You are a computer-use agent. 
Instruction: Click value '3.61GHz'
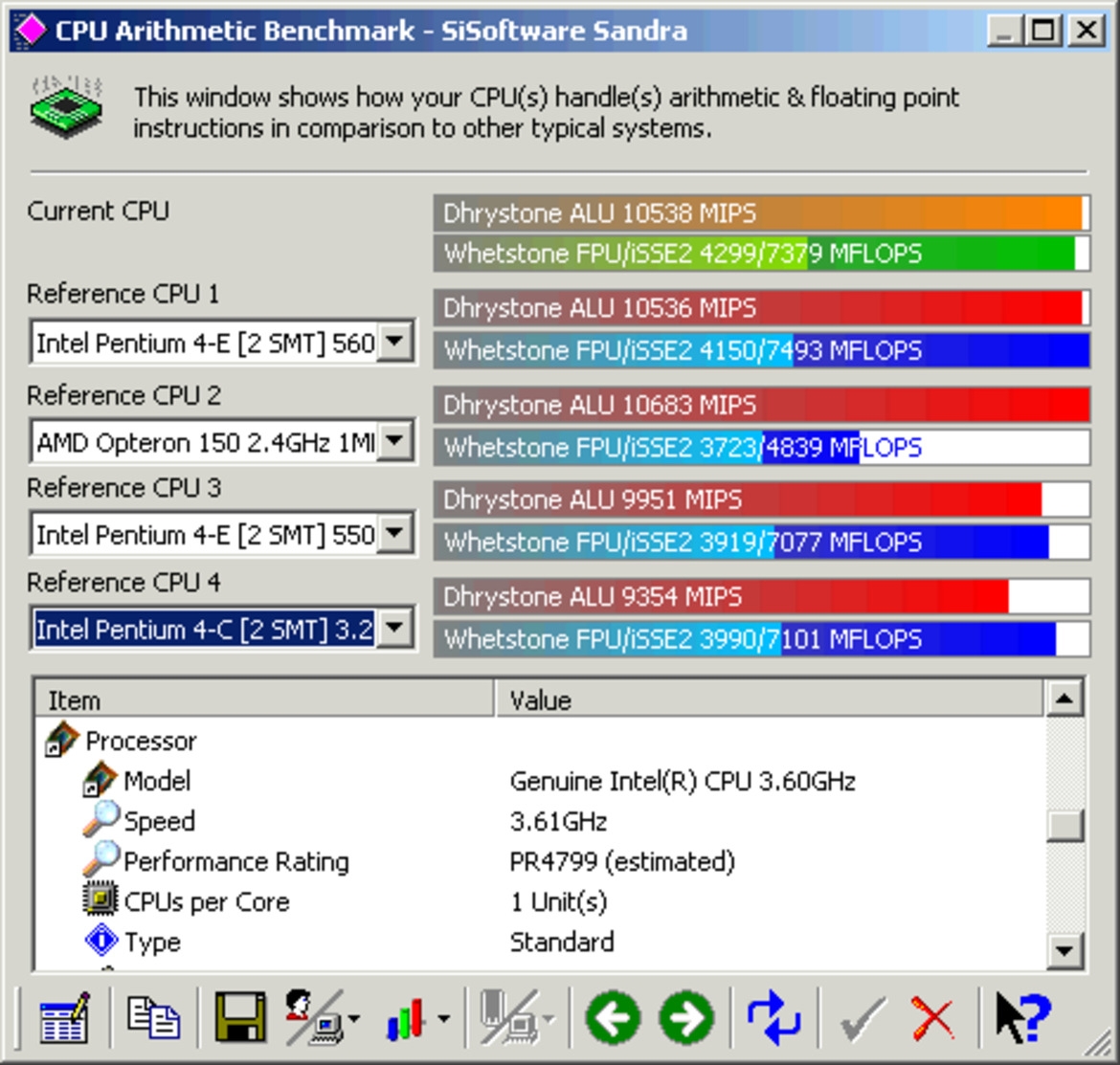click(559, 821)
